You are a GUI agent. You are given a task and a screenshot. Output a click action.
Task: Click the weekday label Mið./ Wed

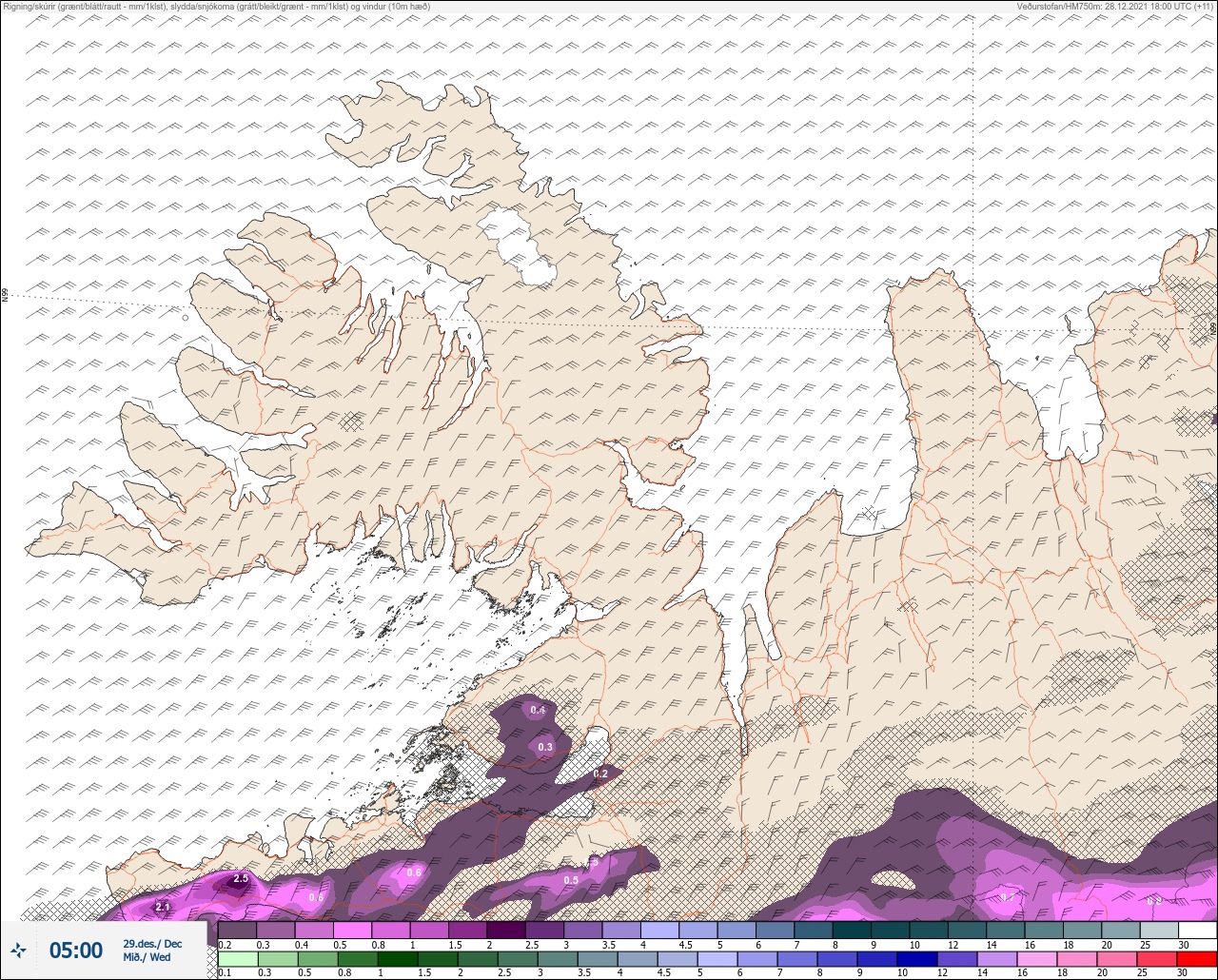click(x=147, y=957)
